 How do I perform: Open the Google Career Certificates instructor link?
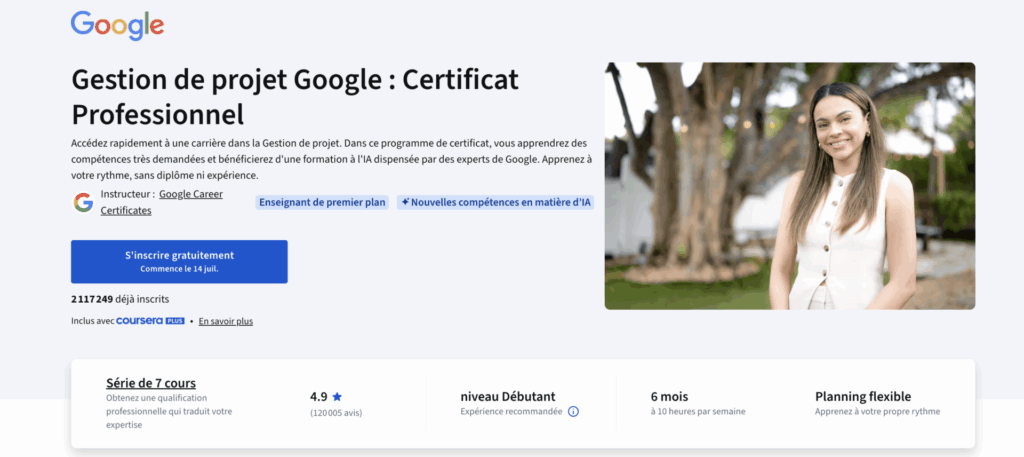coord(161,202)
